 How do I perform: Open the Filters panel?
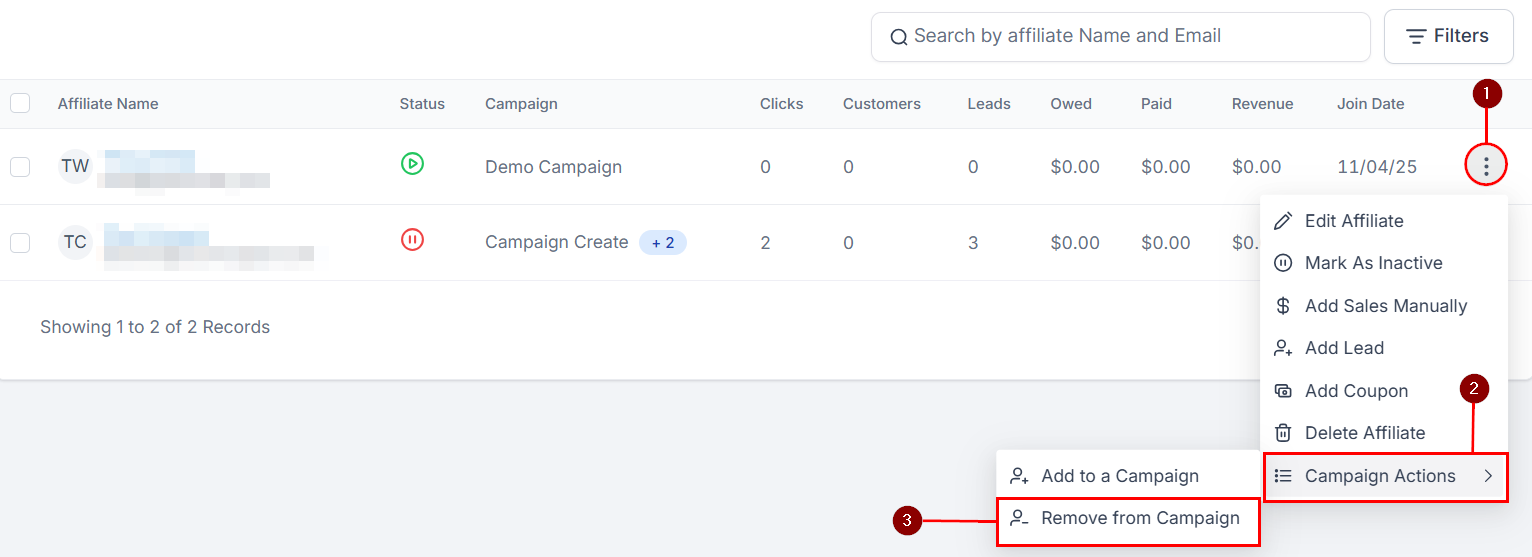[x=1448, y=36]
